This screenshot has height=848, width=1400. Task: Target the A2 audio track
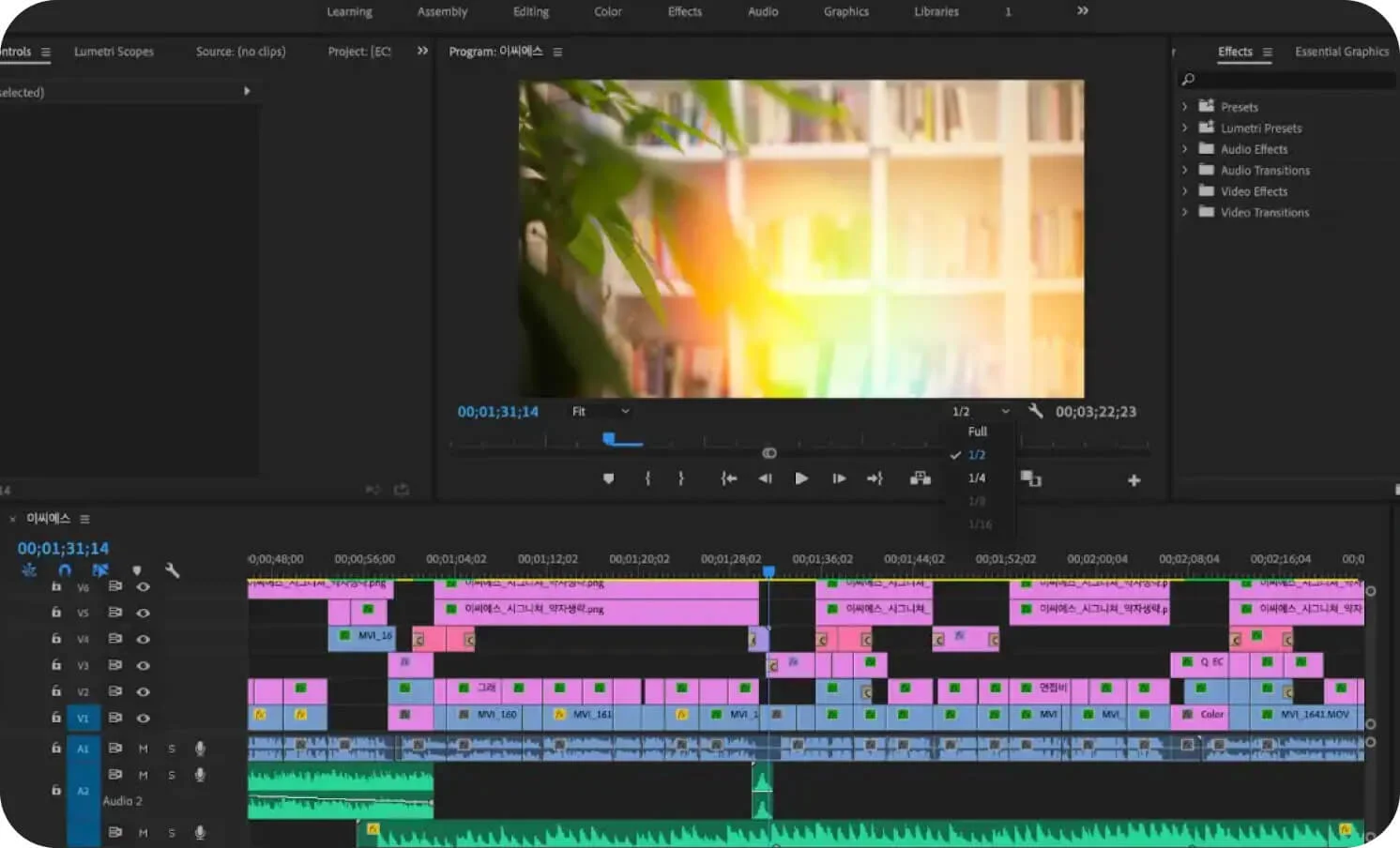click(83, 791)
